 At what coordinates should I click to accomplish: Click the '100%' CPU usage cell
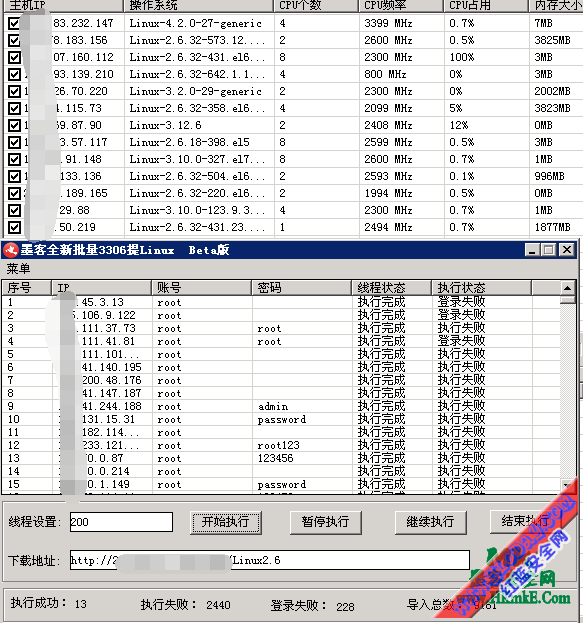[462, 58]
